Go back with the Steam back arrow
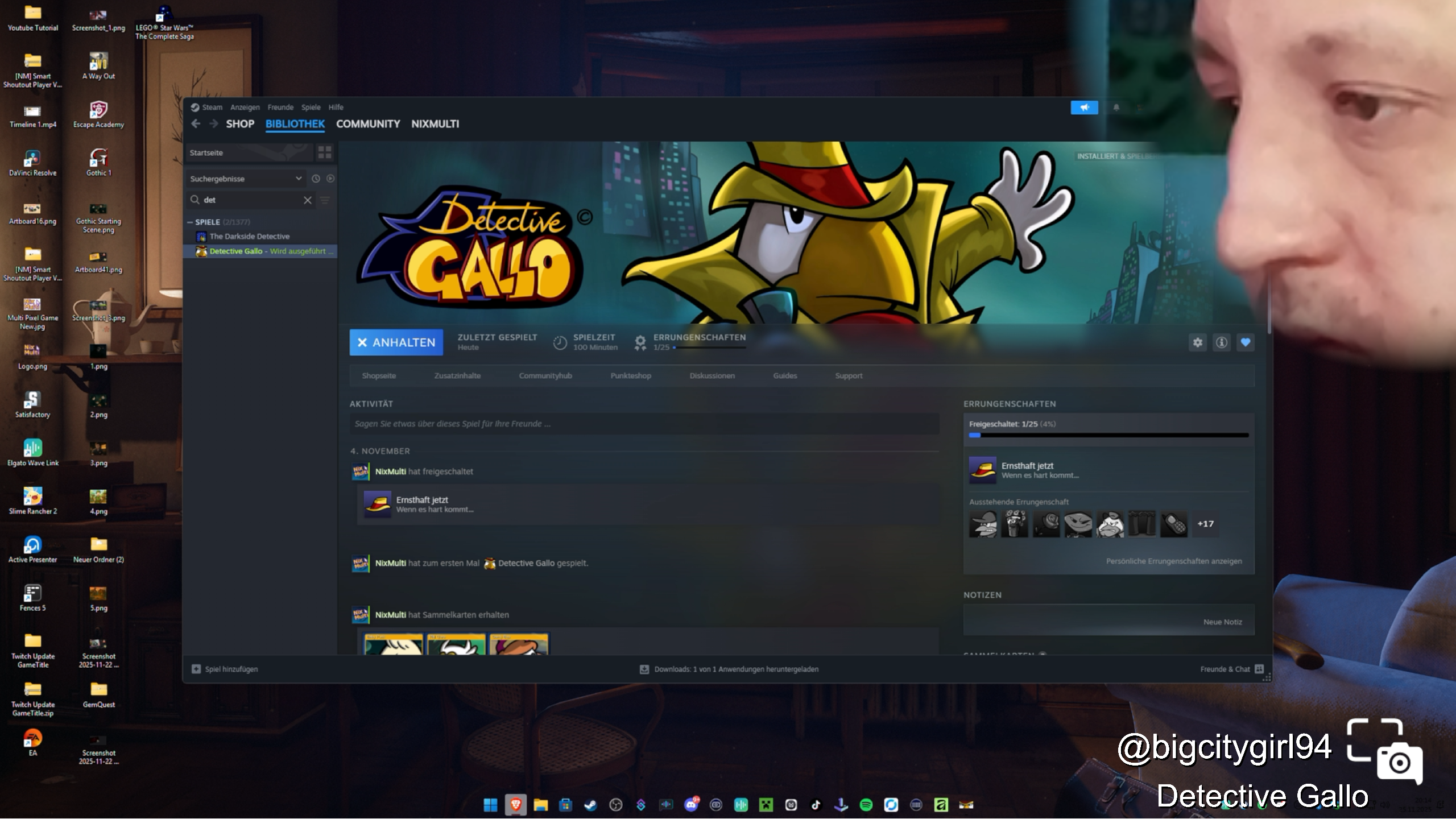This screenshot has width=1456, height=819. [196, 124]
